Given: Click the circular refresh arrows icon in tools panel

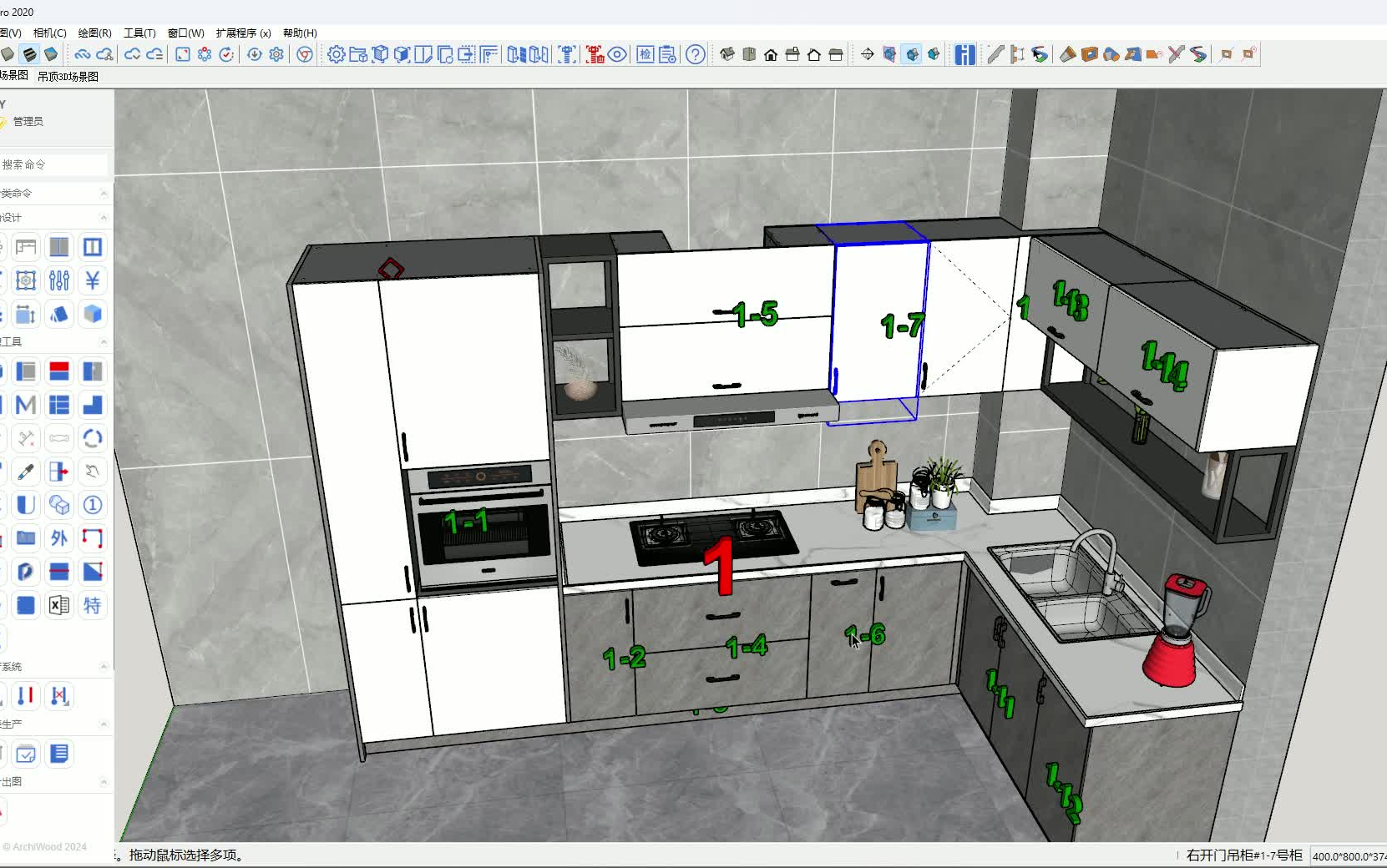Looking at the screenshot, I should coord(93,438).
